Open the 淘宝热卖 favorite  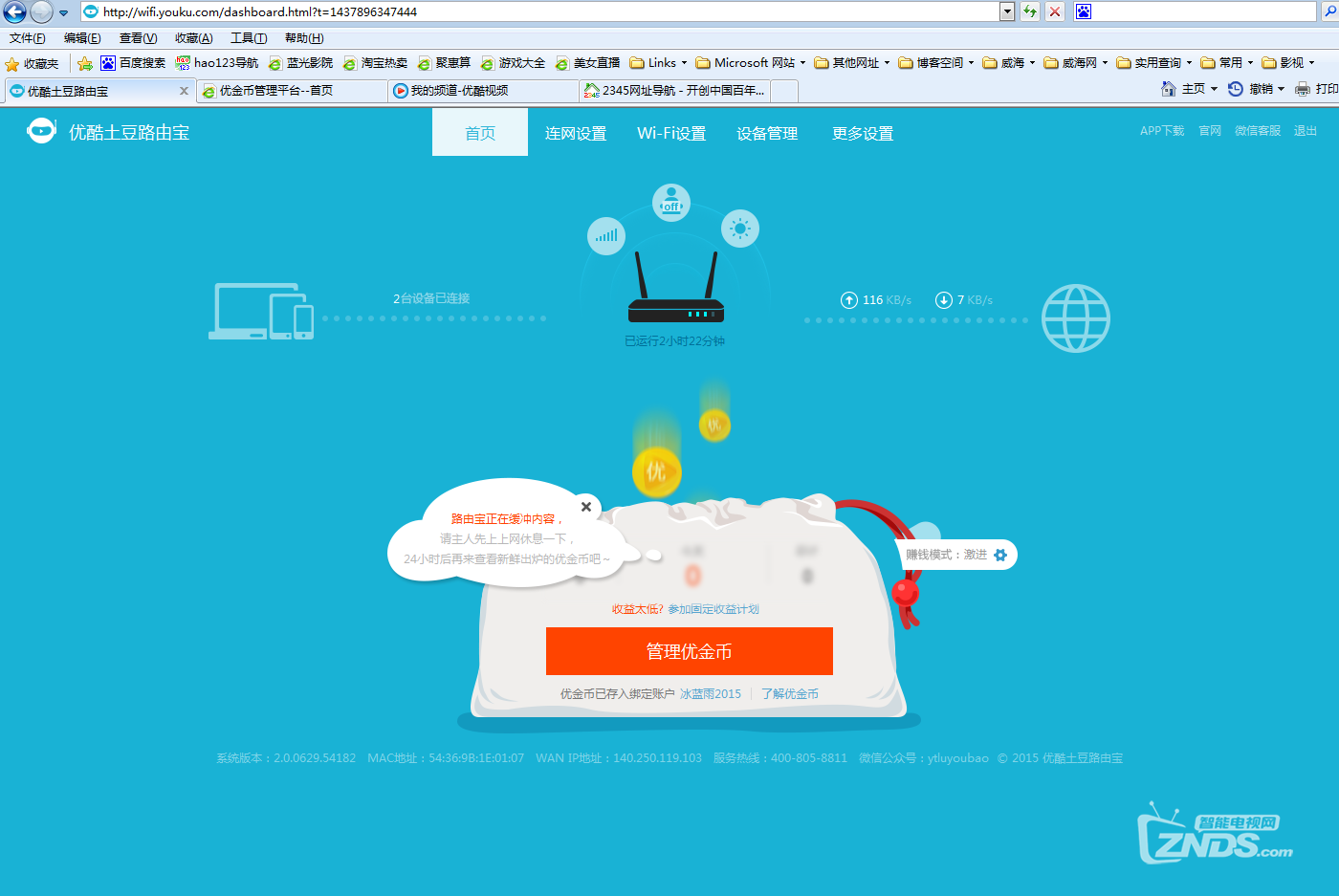376,63
